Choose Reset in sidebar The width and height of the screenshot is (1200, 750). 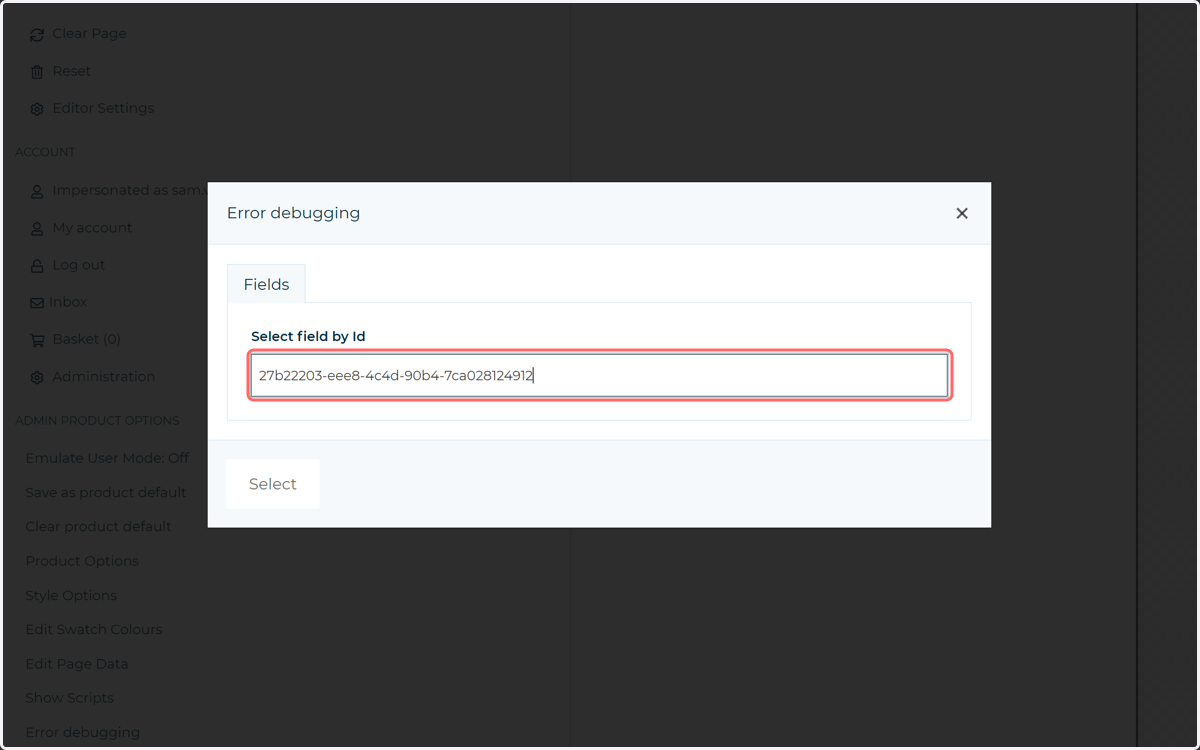coord(71,71)
